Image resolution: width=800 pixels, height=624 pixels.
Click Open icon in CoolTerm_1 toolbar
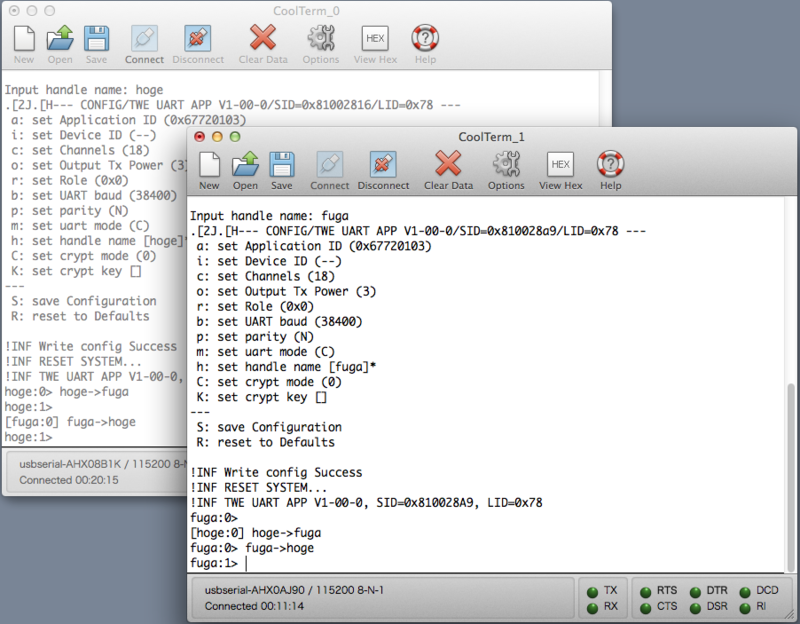point(245,164)
